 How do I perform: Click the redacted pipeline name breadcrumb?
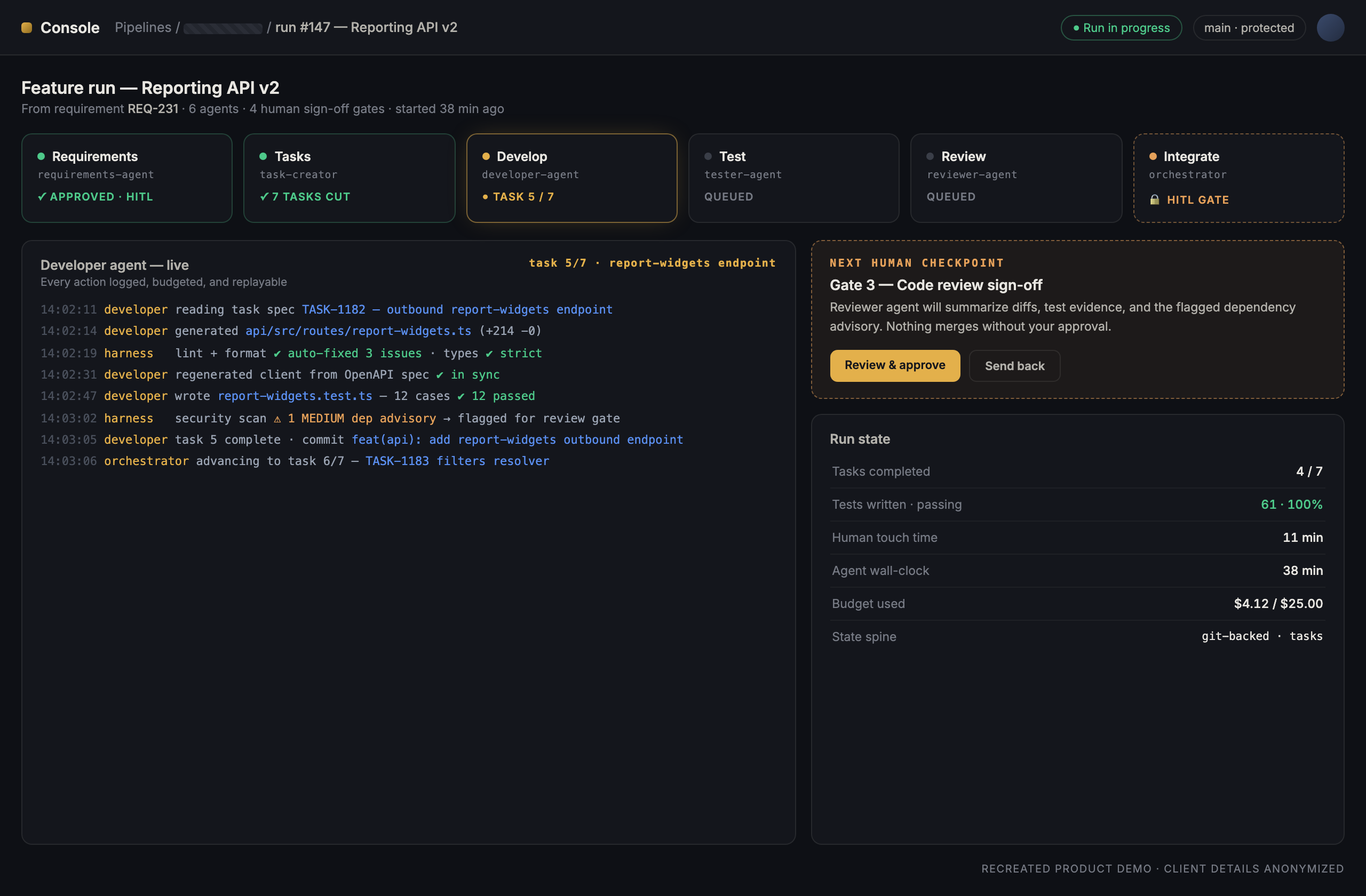click(x=223, y=28)
